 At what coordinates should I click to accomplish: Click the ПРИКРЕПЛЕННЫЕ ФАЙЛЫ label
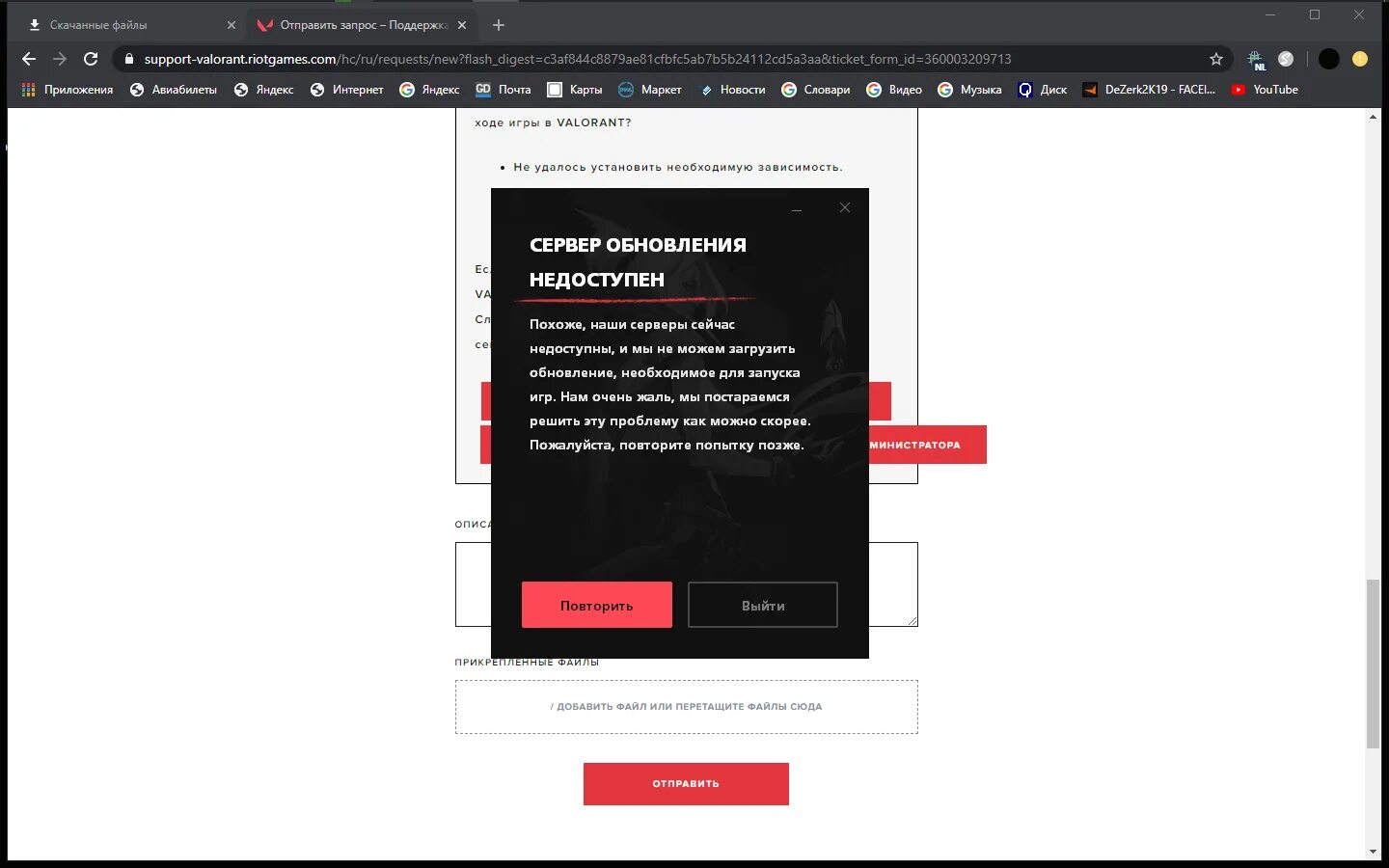[x=527, y=663]
